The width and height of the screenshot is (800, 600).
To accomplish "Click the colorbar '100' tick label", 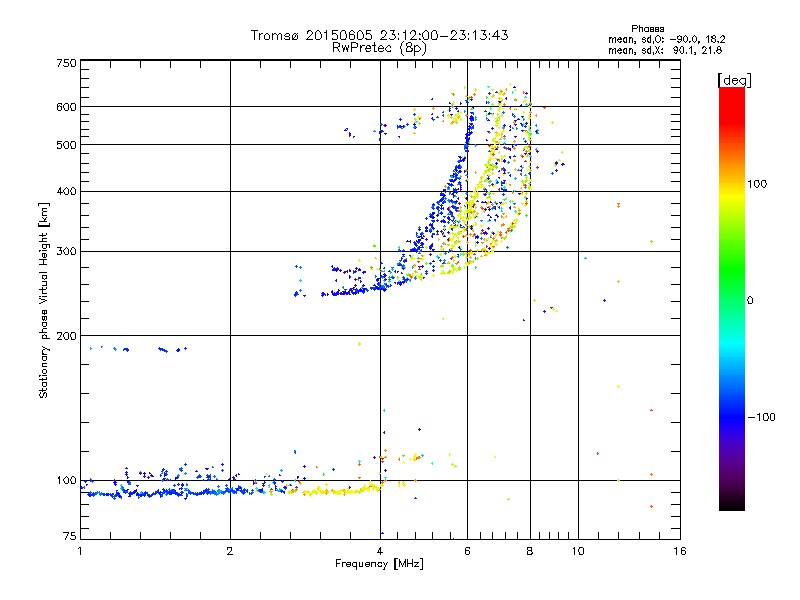I will point(757,184).
